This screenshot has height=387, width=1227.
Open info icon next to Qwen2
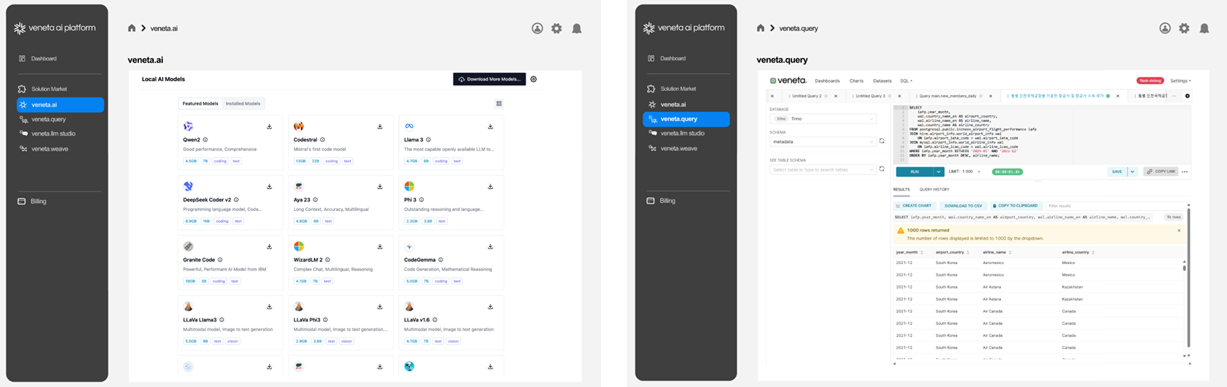[x=205, y=140]
